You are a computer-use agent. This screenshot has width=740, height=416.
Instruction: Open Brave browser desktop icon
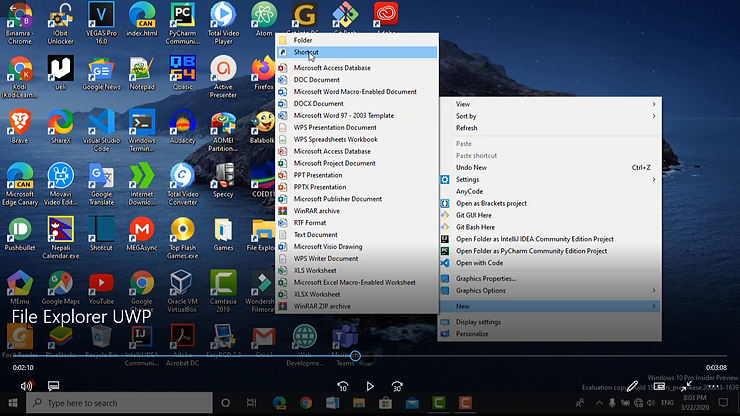20,127
